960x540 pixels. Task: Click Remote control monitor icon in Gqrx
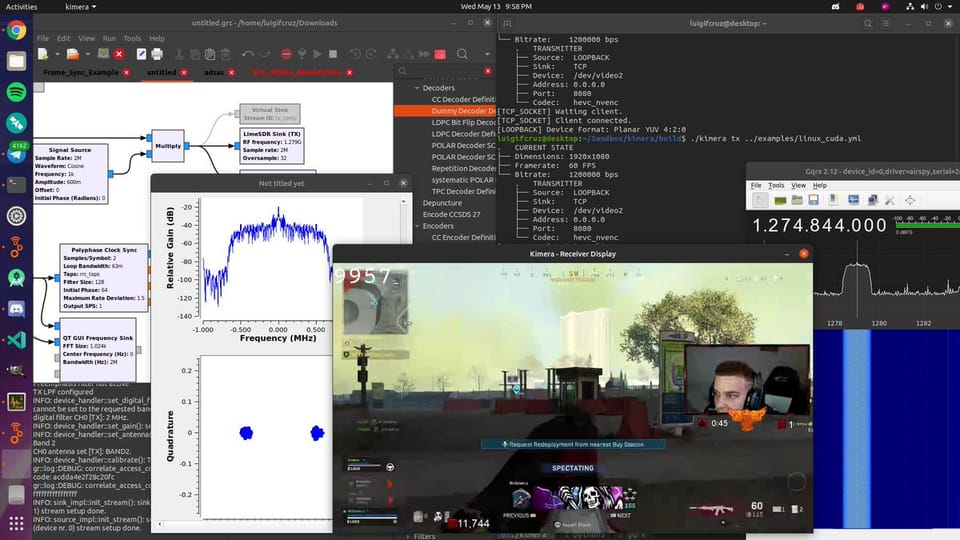tap(853, 200)
